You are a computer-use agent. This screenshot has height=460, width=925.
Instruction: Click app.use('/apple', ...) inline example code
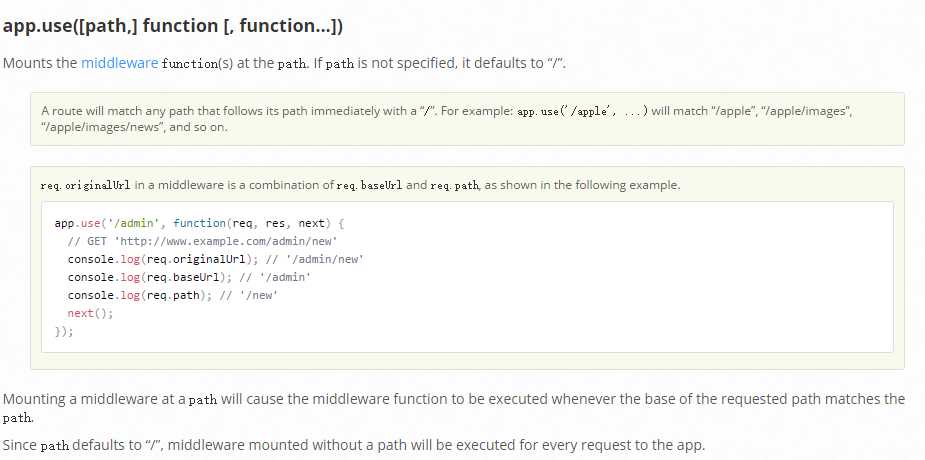(582, 111)
